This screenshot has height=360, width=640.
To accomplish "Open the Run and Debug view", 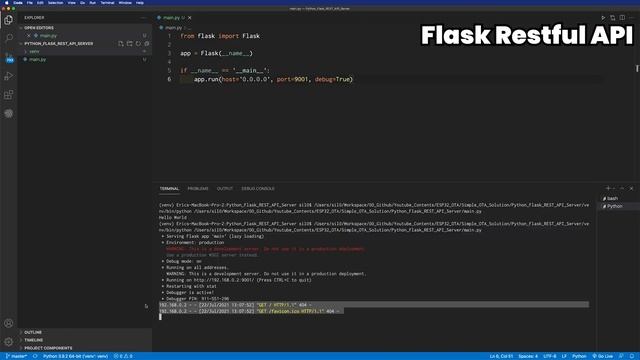I will coord(9,76).
